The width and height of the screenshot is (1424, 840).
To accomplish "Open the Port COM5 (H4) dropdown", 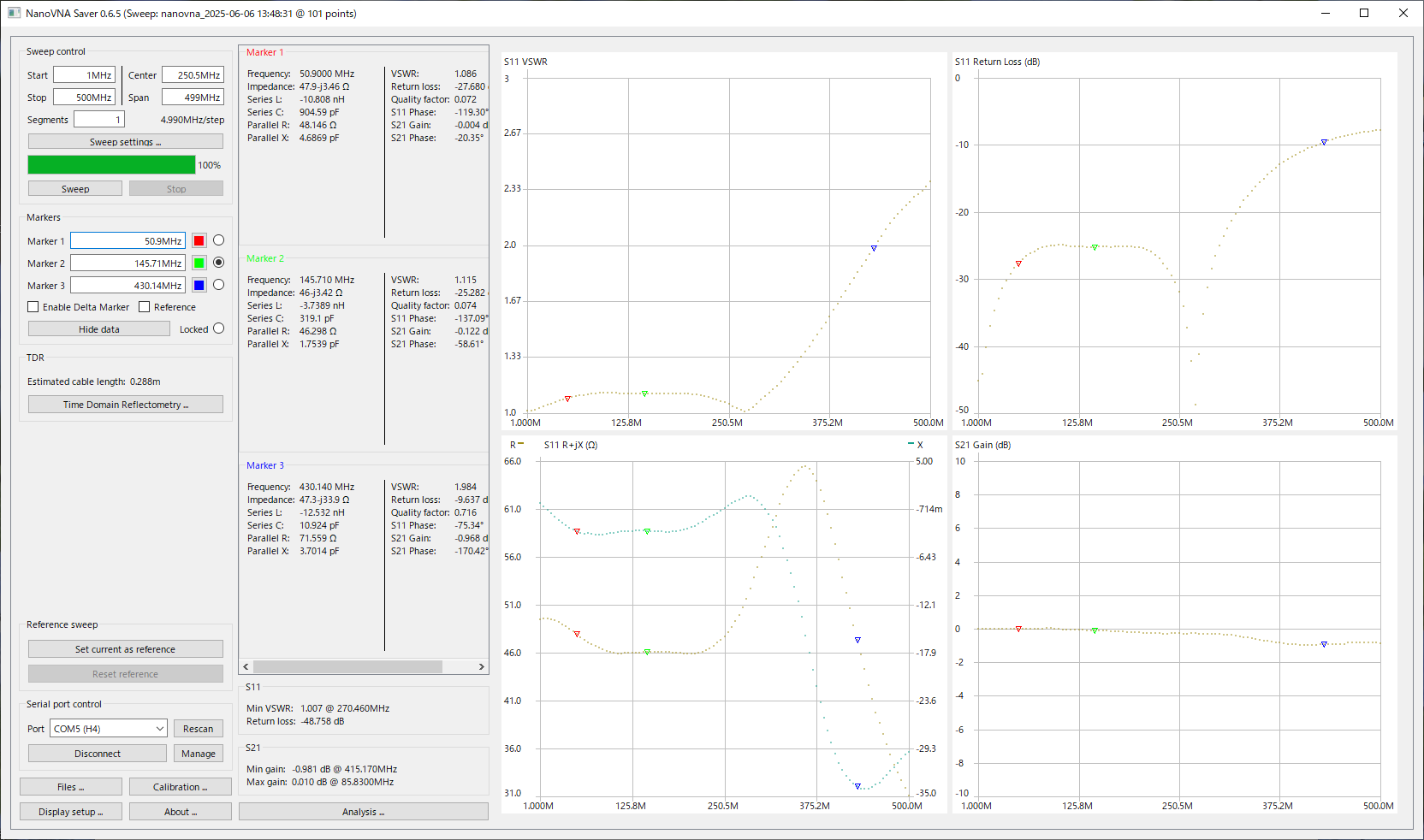I will point(108,729).
